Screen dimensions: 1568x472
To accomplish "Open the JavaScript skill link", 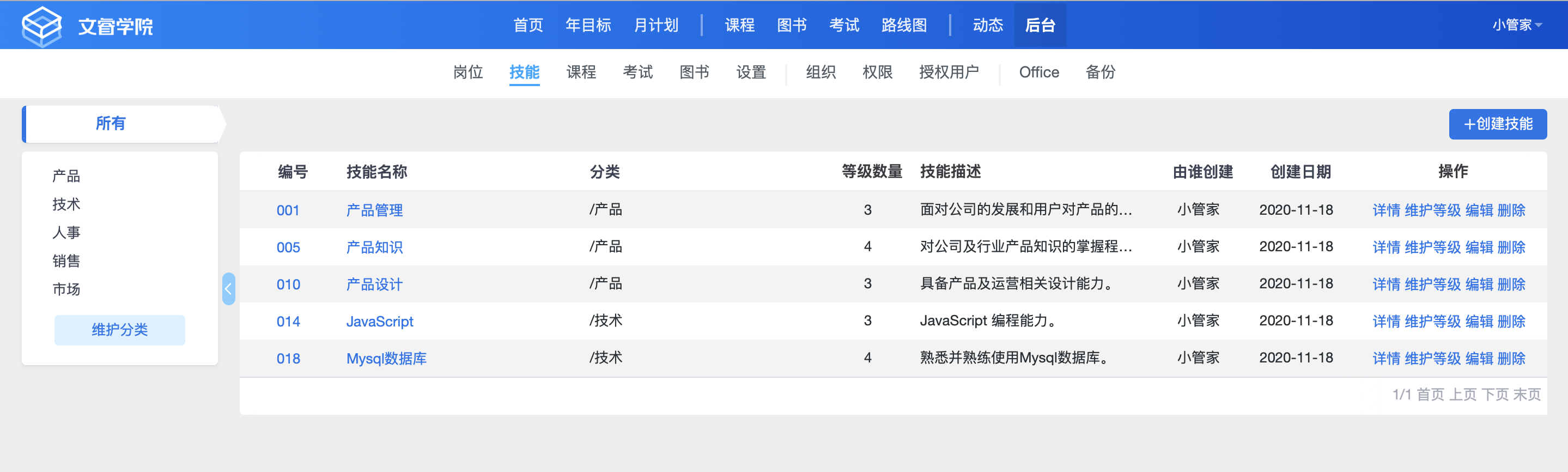I will (379, 322).
